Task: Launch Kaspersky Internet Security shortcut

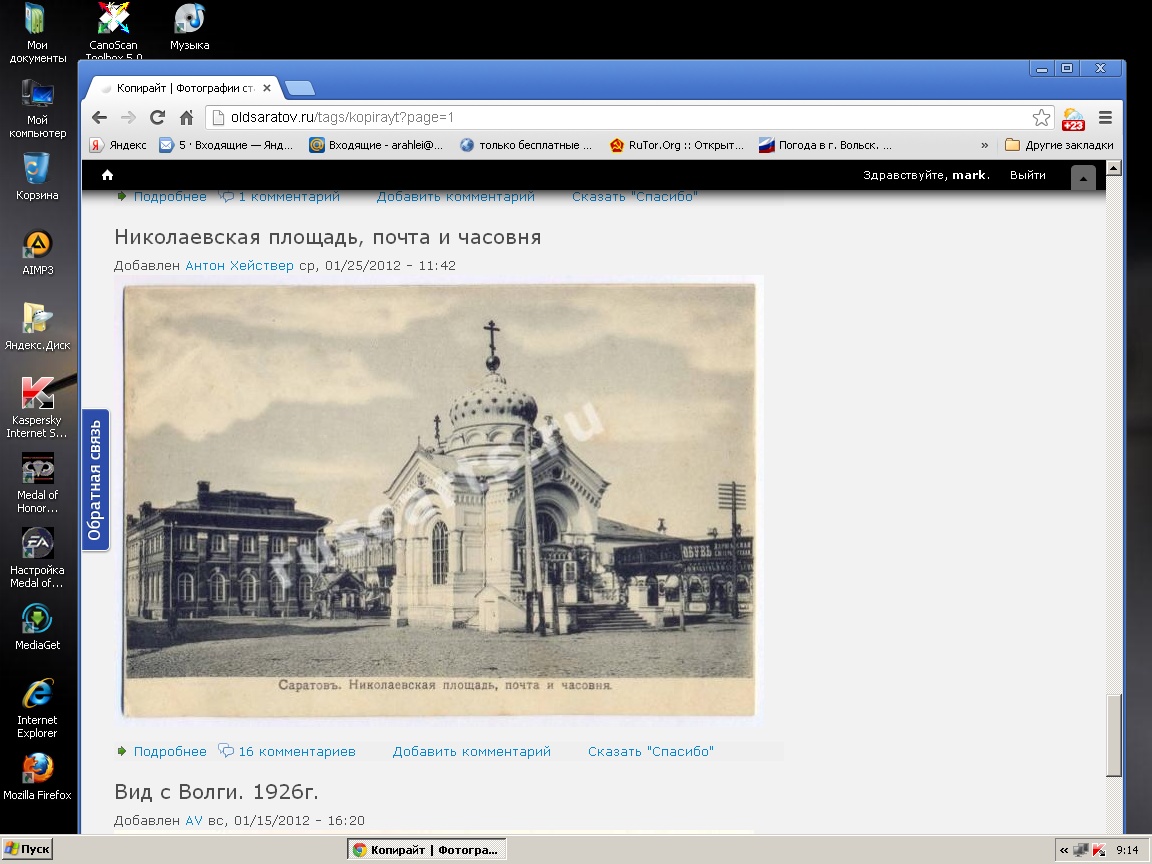Action: point(37,408)
